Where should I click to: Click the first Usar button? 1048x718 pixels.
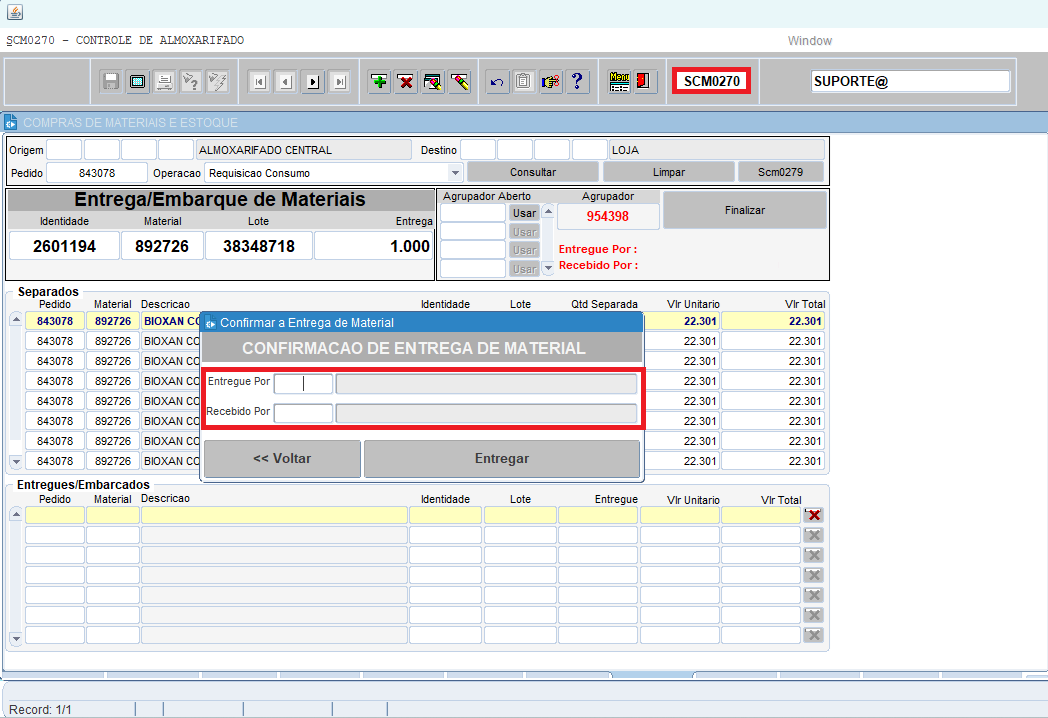click(x=524, y=213)
